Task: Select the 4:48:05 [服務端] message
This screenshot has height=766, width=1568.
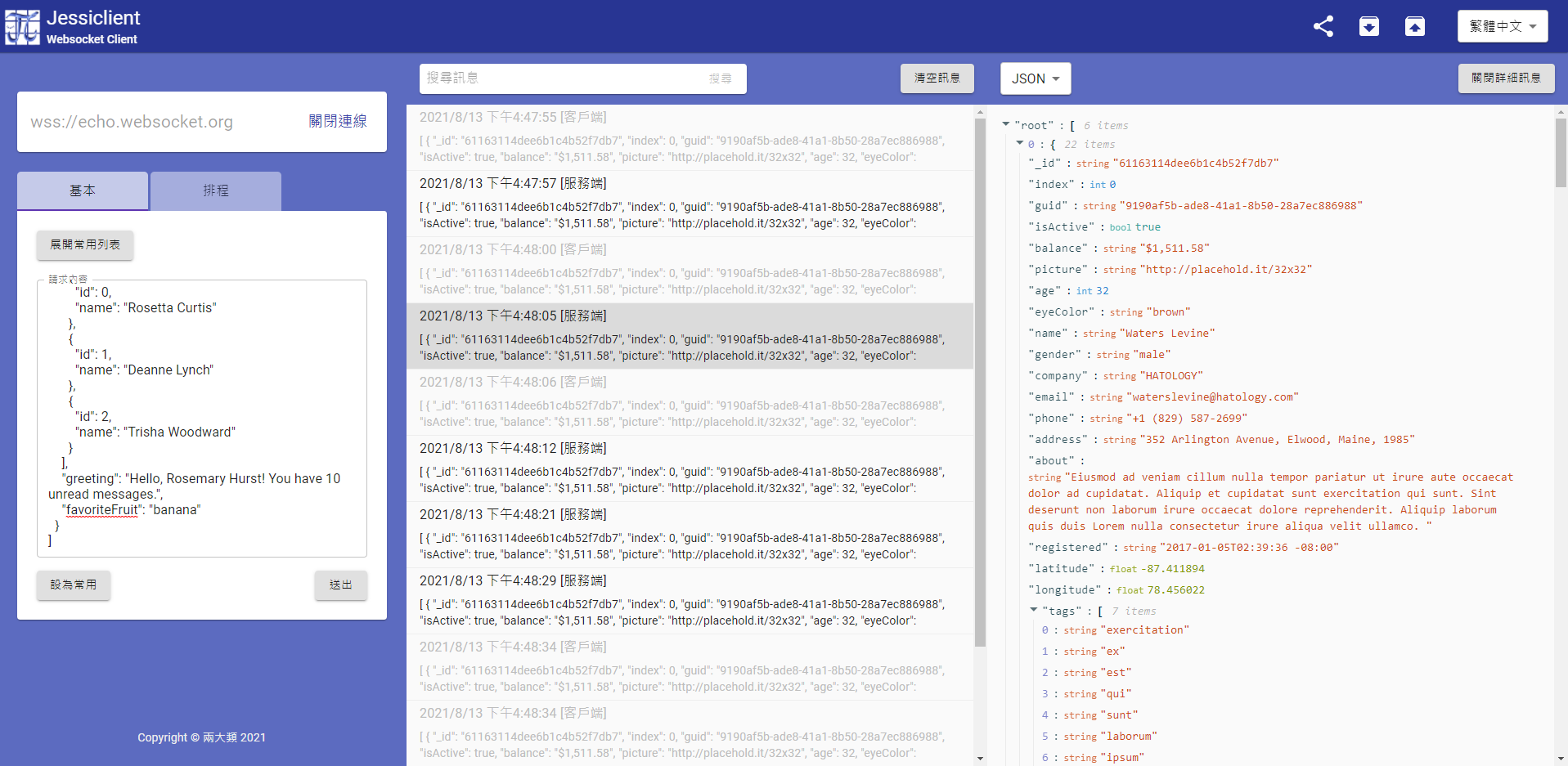Action: click(x=690, y=336)
